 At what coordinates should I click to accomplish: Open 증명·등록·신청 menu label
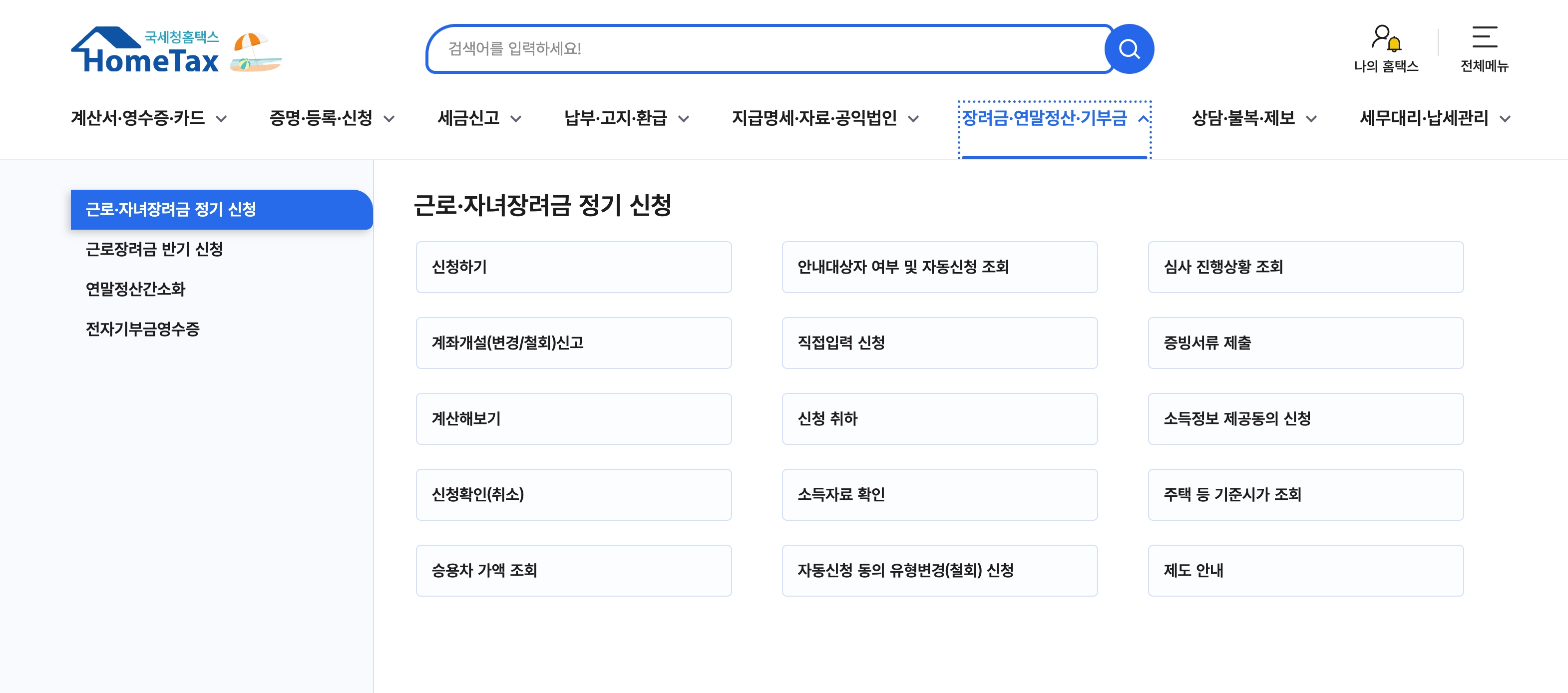(321, 118)
